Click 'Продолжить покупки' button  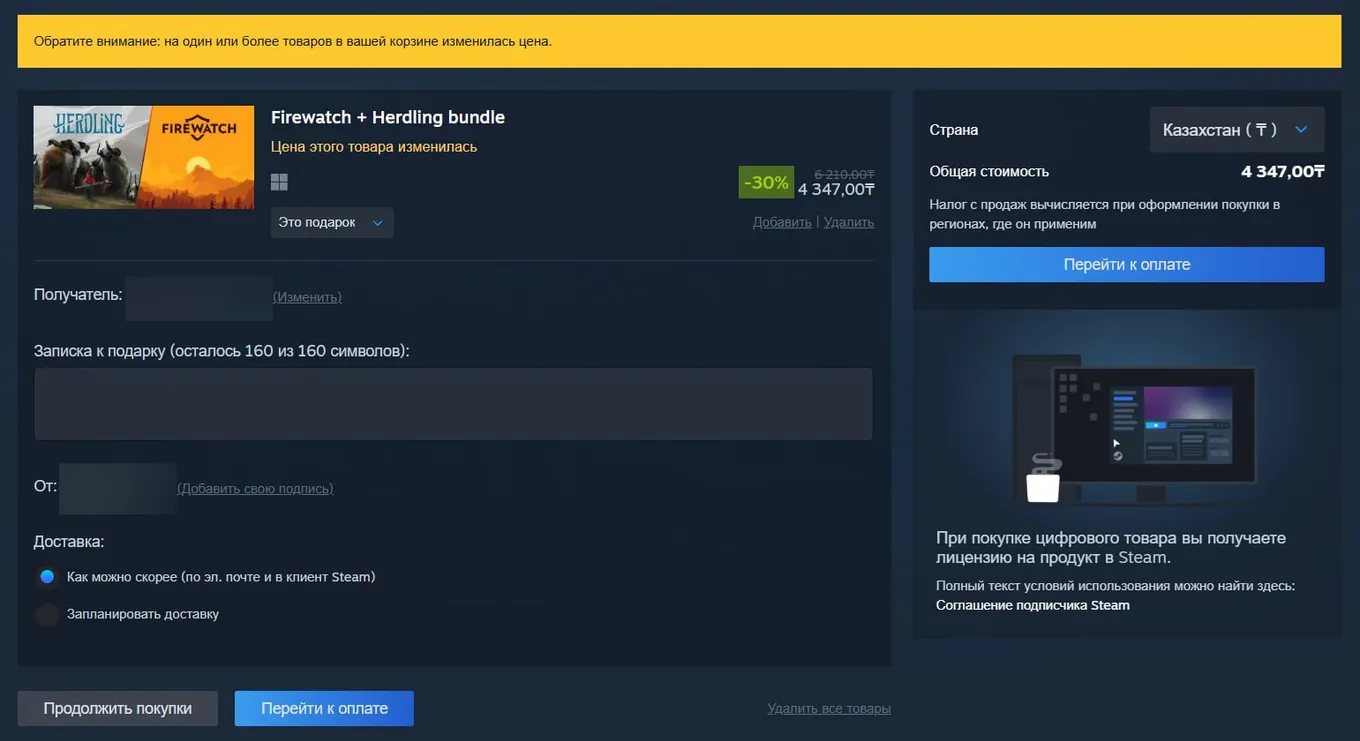point(118,708)
